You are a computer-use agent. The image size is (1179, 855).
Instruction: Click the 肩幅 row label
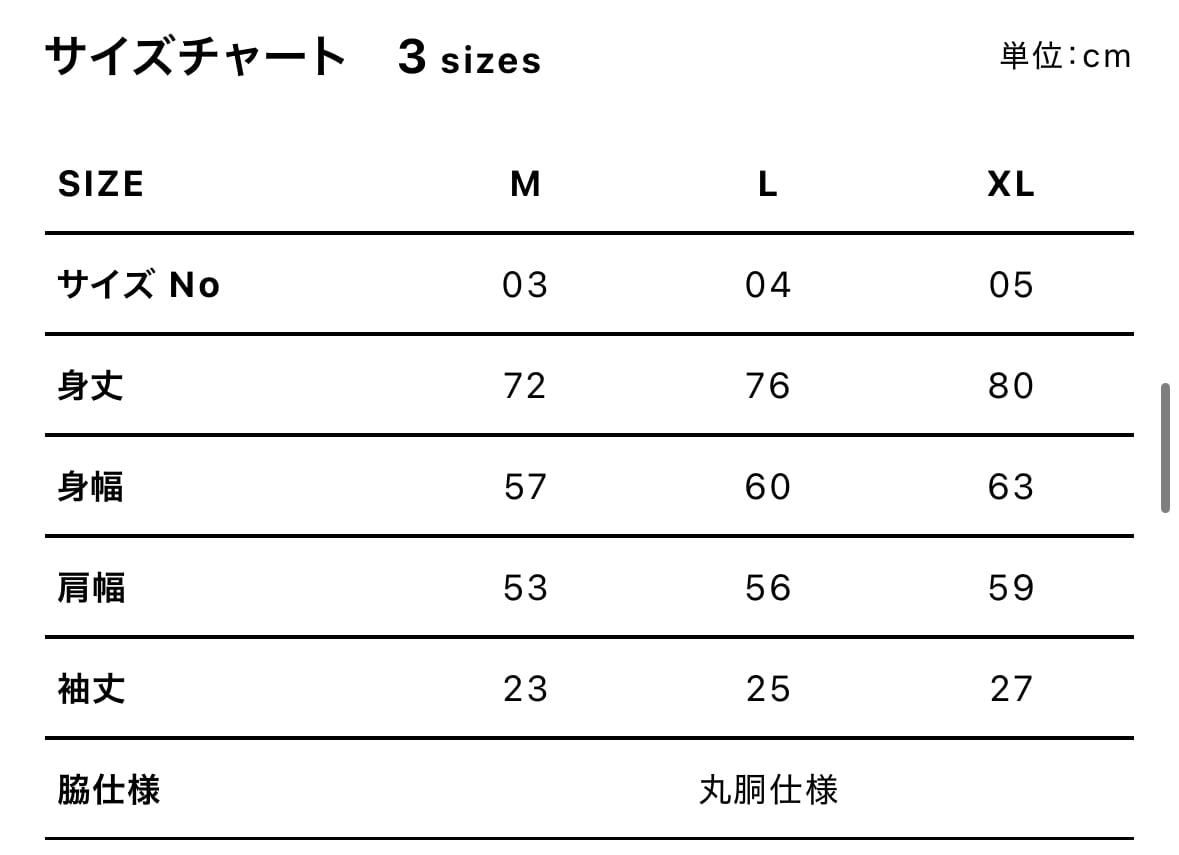(x=91, y=588)
